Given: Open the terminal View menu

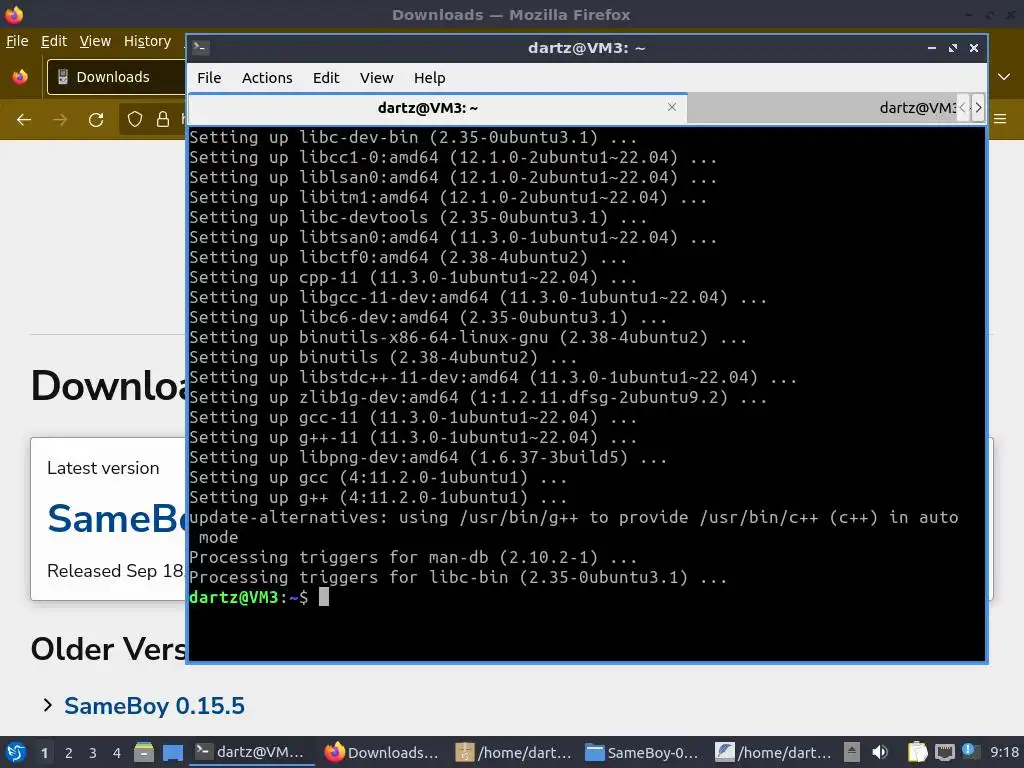Looking at the screenshot, I should (376, 78).
